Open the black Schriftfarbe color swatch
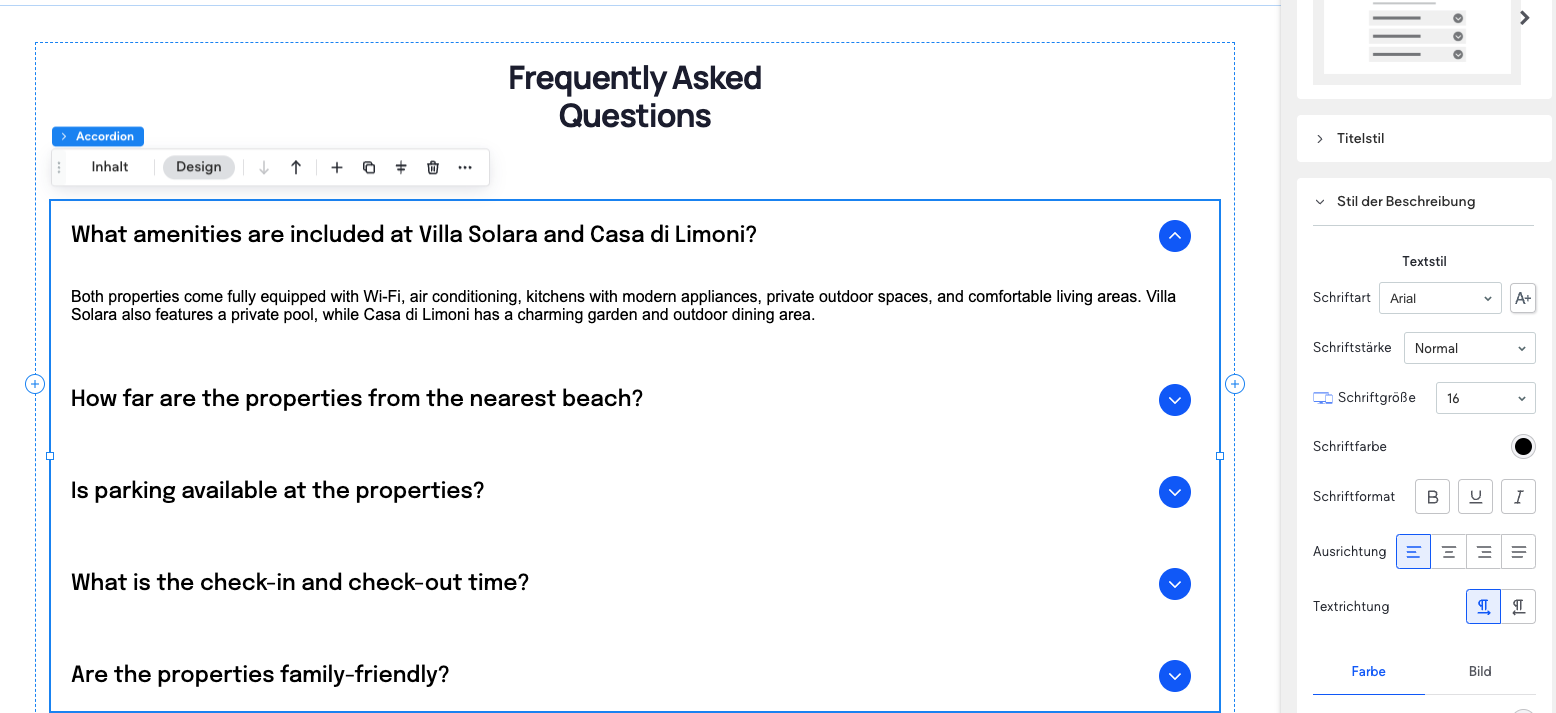1556x713 pixels. pos(1523,447)
